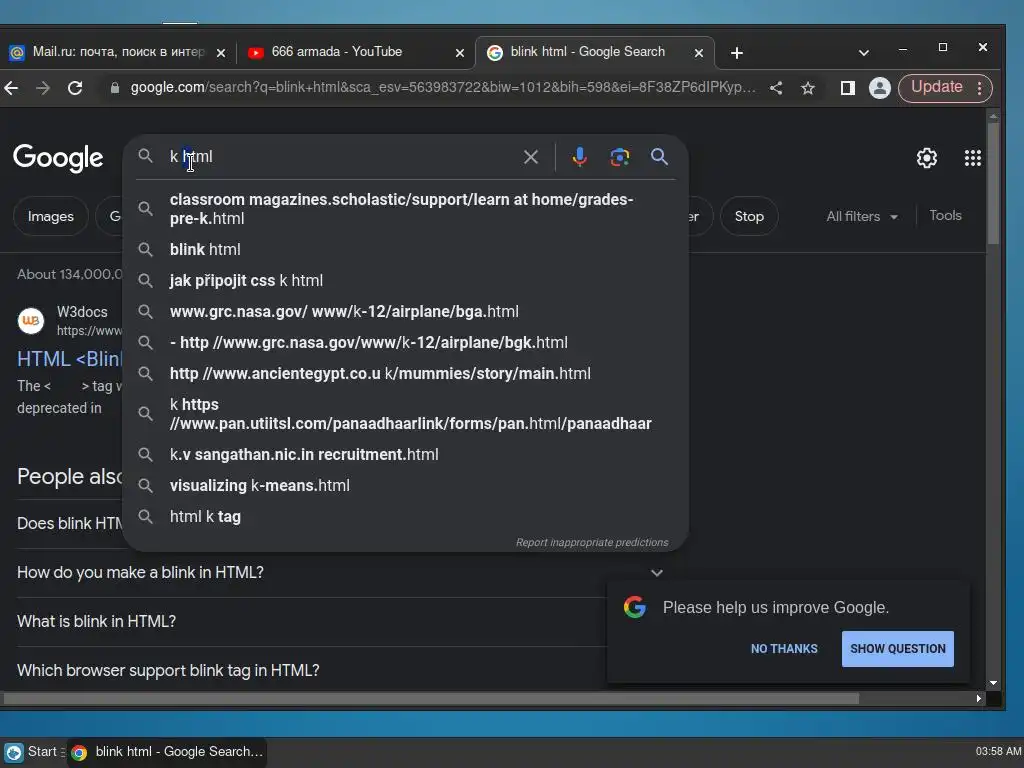Open the Start menu
This screenshot has width=1024, height=768.
click(33, 752)
